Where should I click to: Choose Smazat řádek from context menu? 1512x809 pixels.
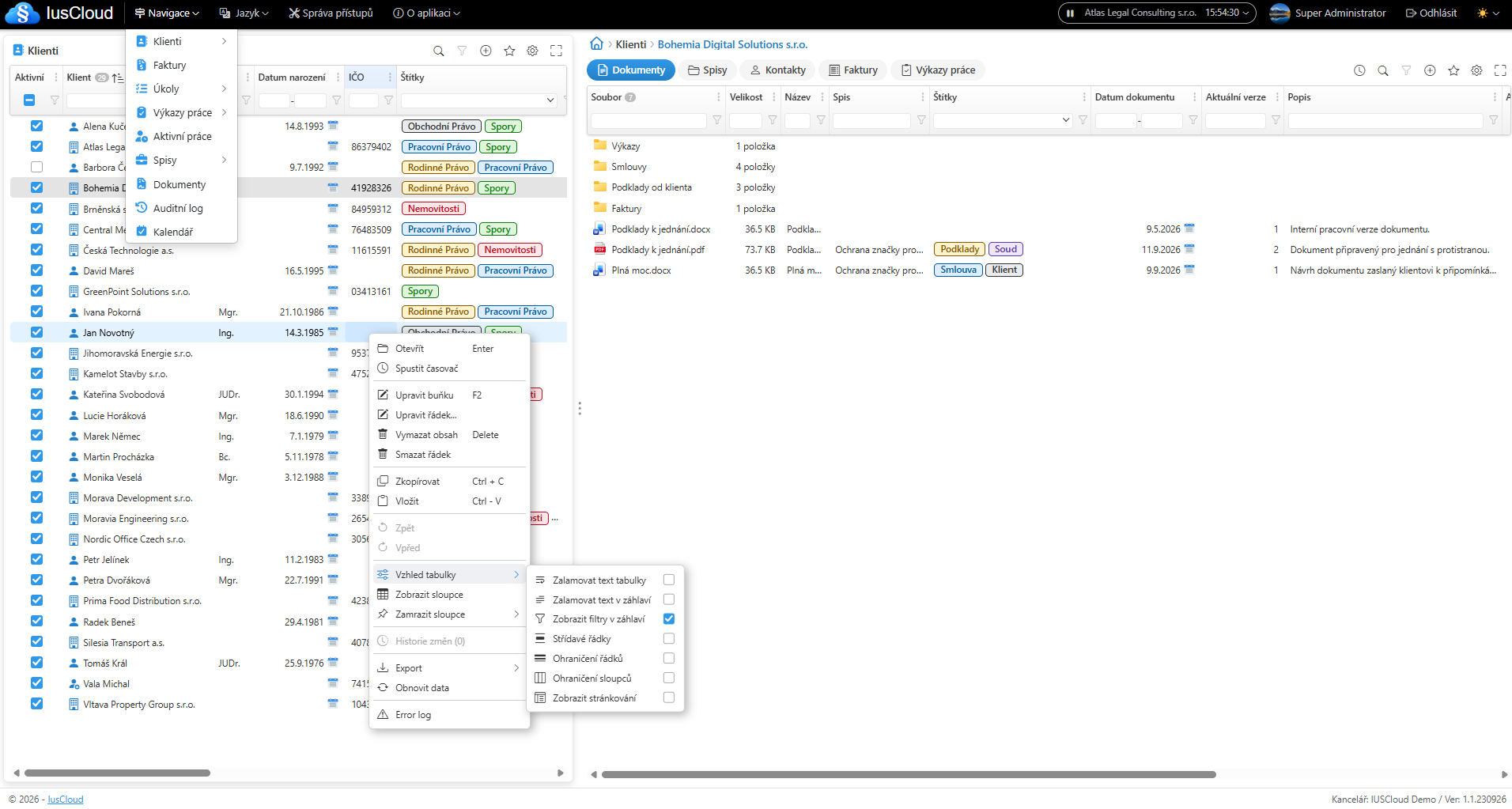click(x=449, y=454)
